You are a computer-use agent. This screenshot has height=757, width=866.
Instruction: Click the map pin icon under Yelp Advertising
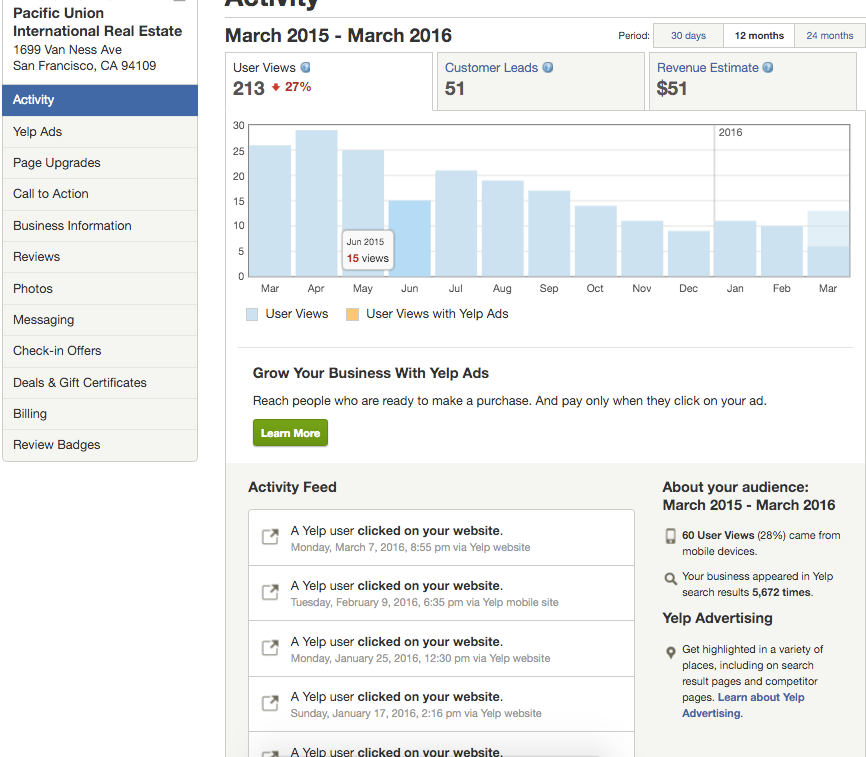click(x=670, y=652)
